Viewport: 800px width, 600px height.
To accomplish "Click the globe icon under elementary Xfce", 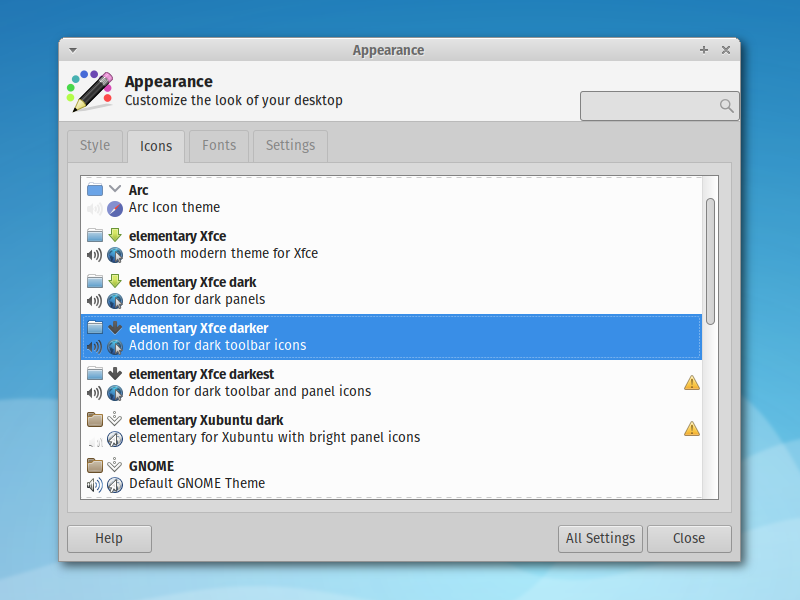I will coord(115,255).
